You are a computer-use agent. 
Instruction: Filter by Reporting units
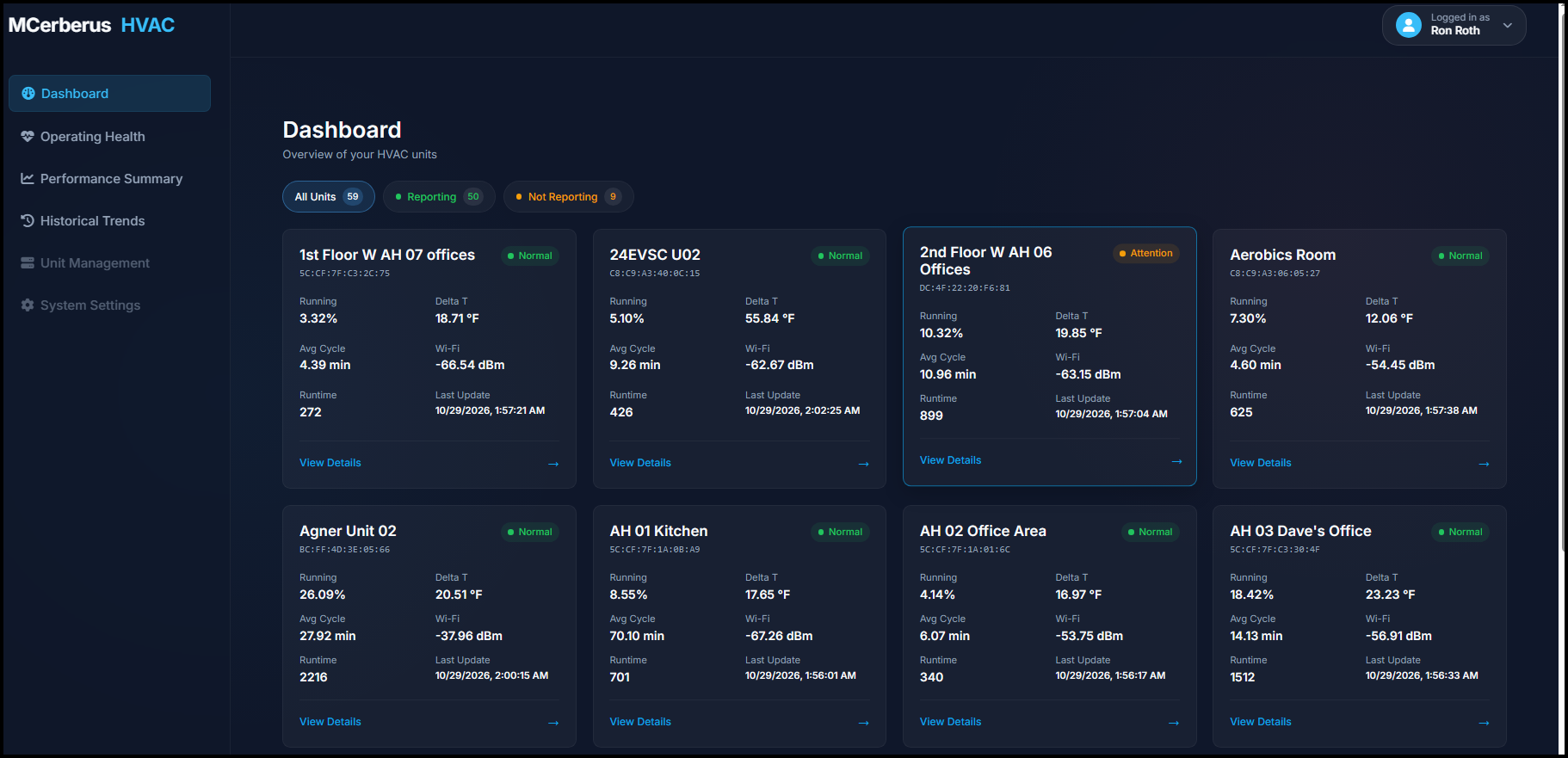pyautogui.click(x=439, y=196)
